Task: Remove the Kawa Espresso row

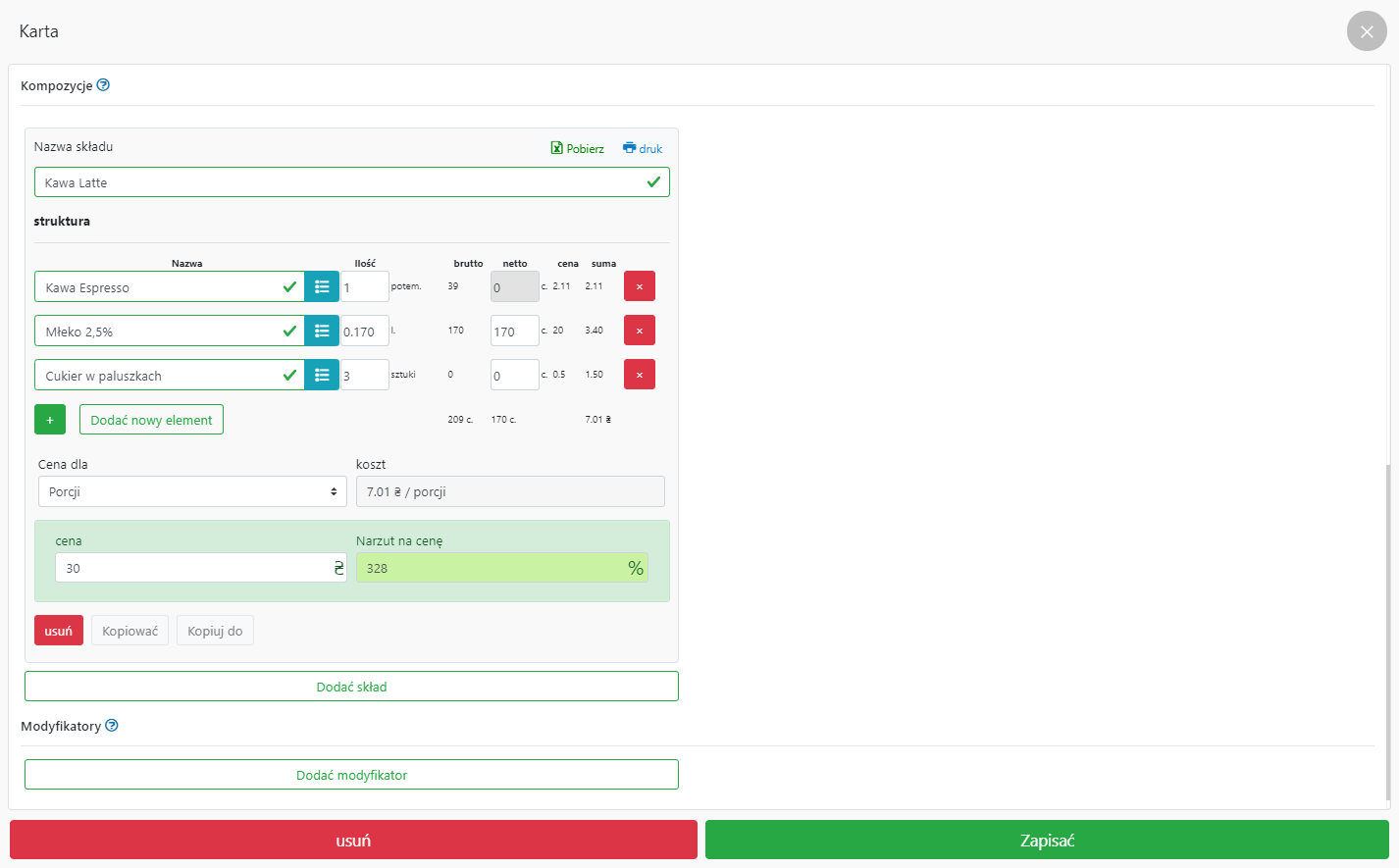Action: point(640,286)
